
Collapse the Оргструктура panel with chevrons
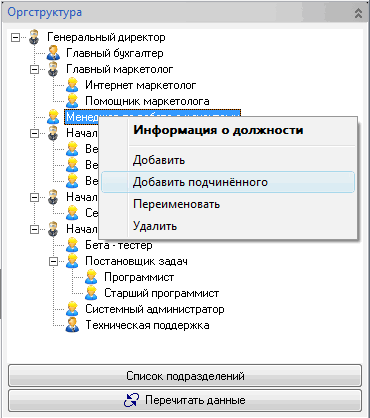click(x=358, y=13)
